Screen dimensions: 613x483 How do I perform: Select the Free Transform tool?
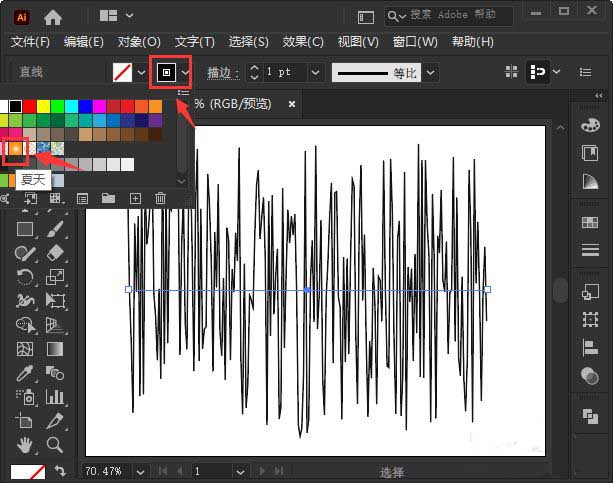(x=55, y=301)
